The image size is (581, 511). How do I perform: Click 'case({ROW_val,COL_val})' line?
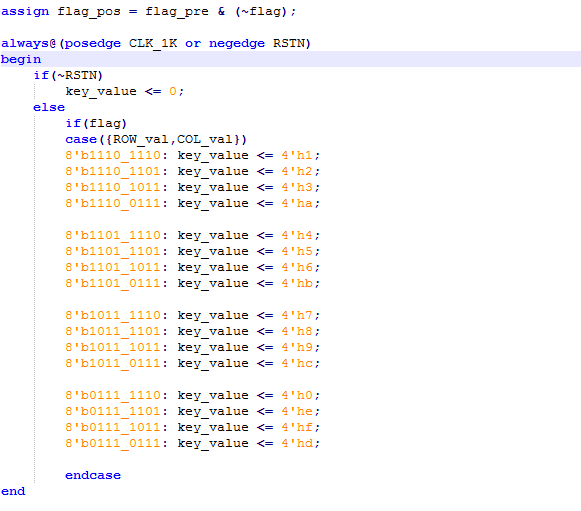point(156,140)
